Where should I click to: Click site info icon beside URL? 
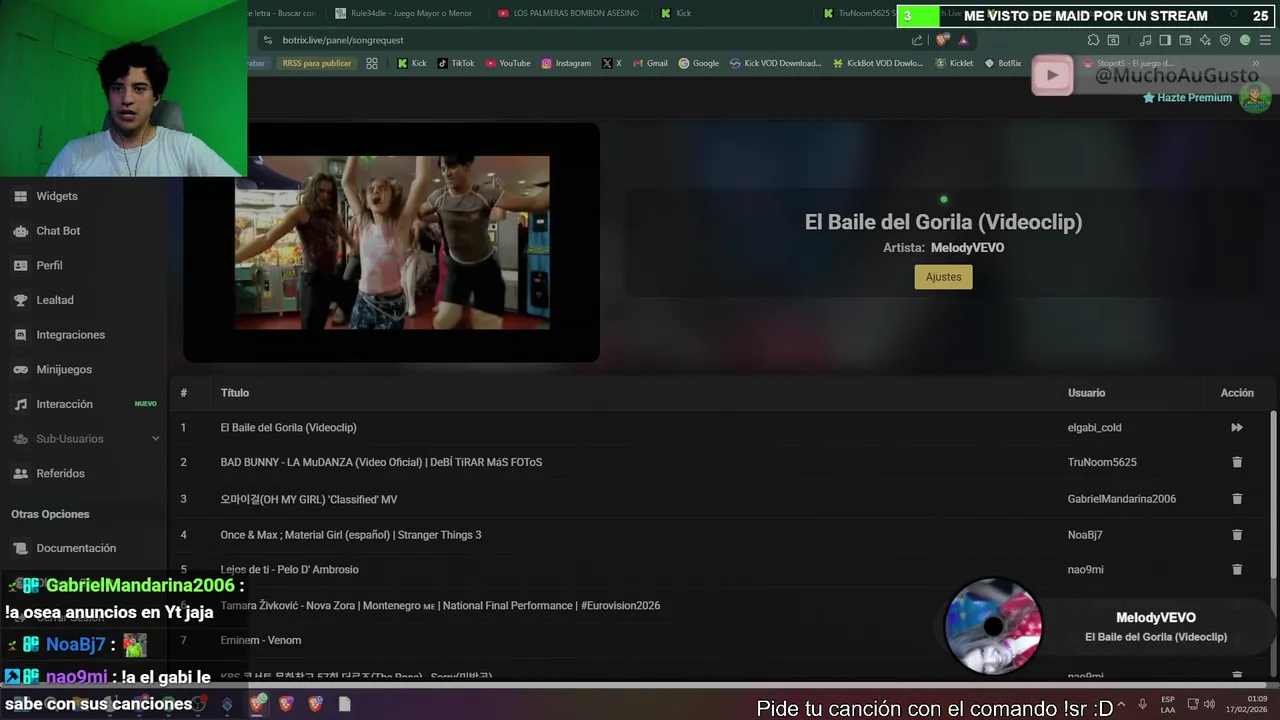(x=267, y=40)
